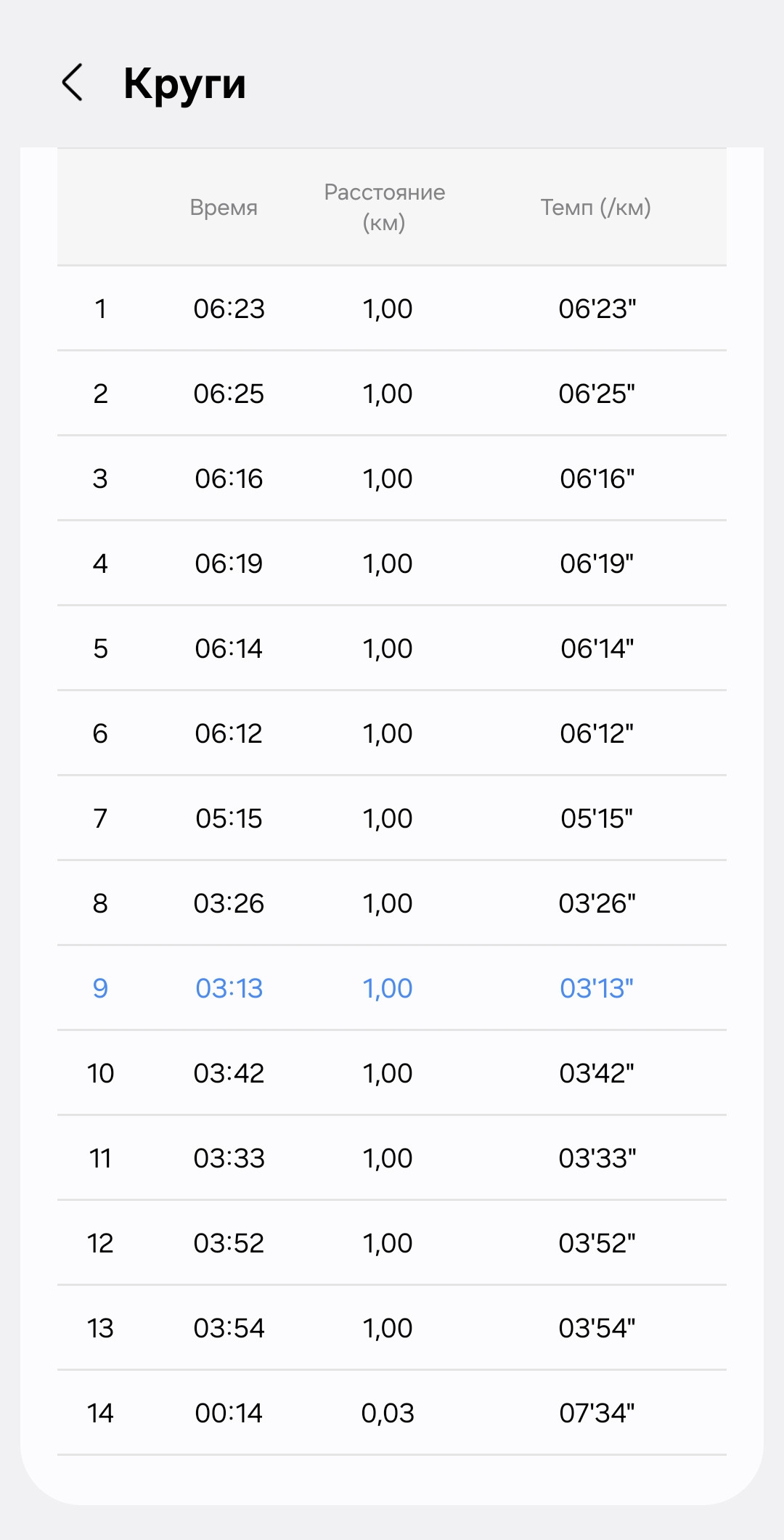Select lap 13 pace 03'54"
This screenshot has width=784, height=1540.
click(x=597, y=1328)
